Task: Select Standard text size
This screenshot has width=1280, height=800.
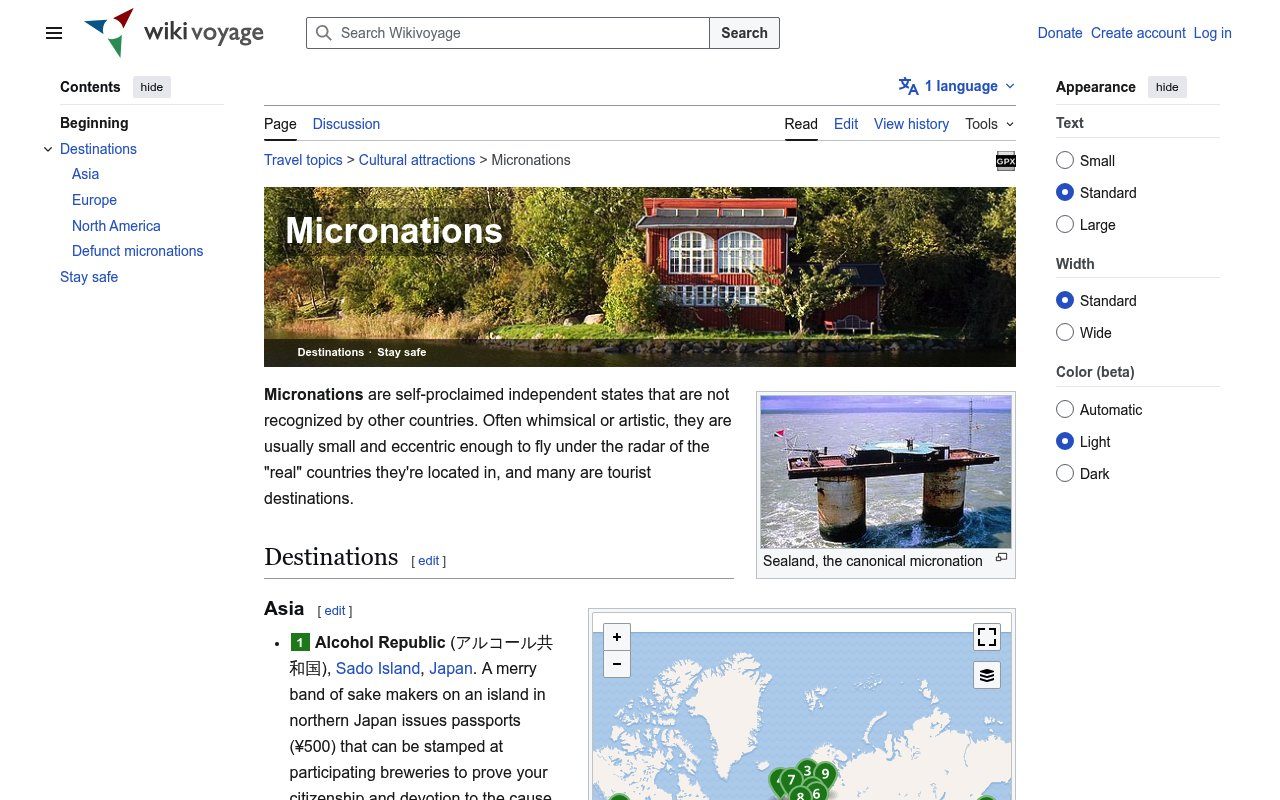Action: 1065,192
